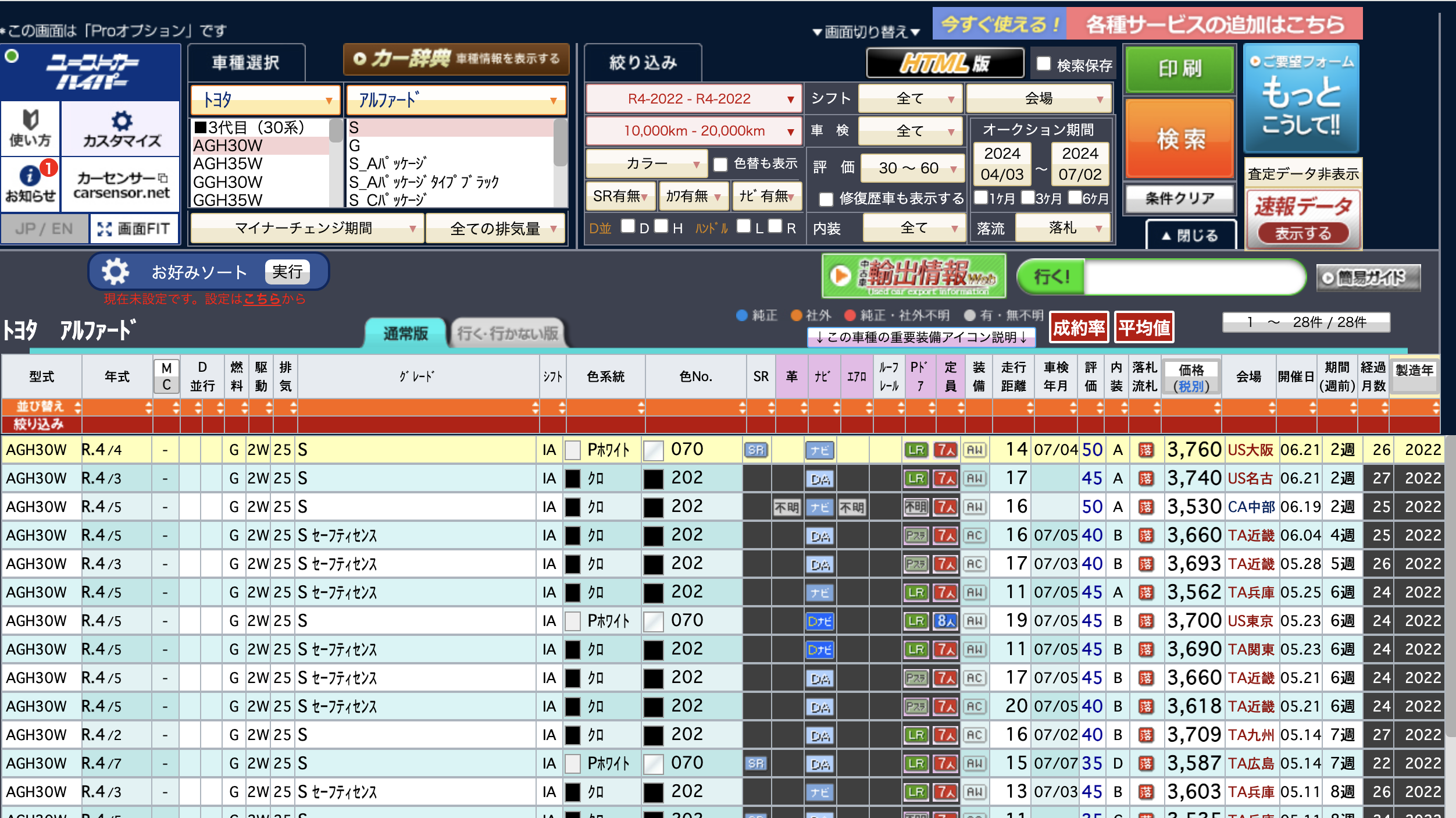The width and height of the screenshot is (1456, 818).
Task: Open the 会場 venue dropdown
Action: coord(1039,99)
